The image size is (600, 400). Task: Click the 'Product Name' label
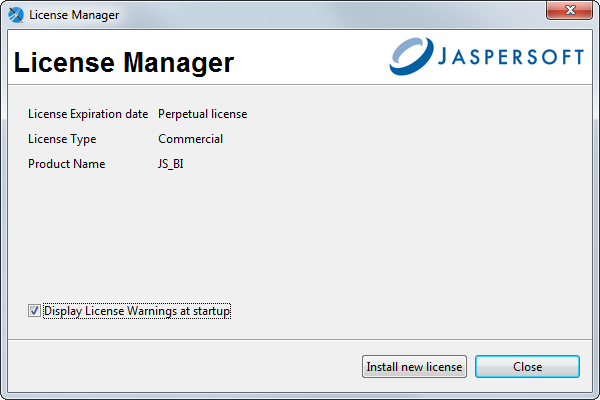click(x=67, y=164)
